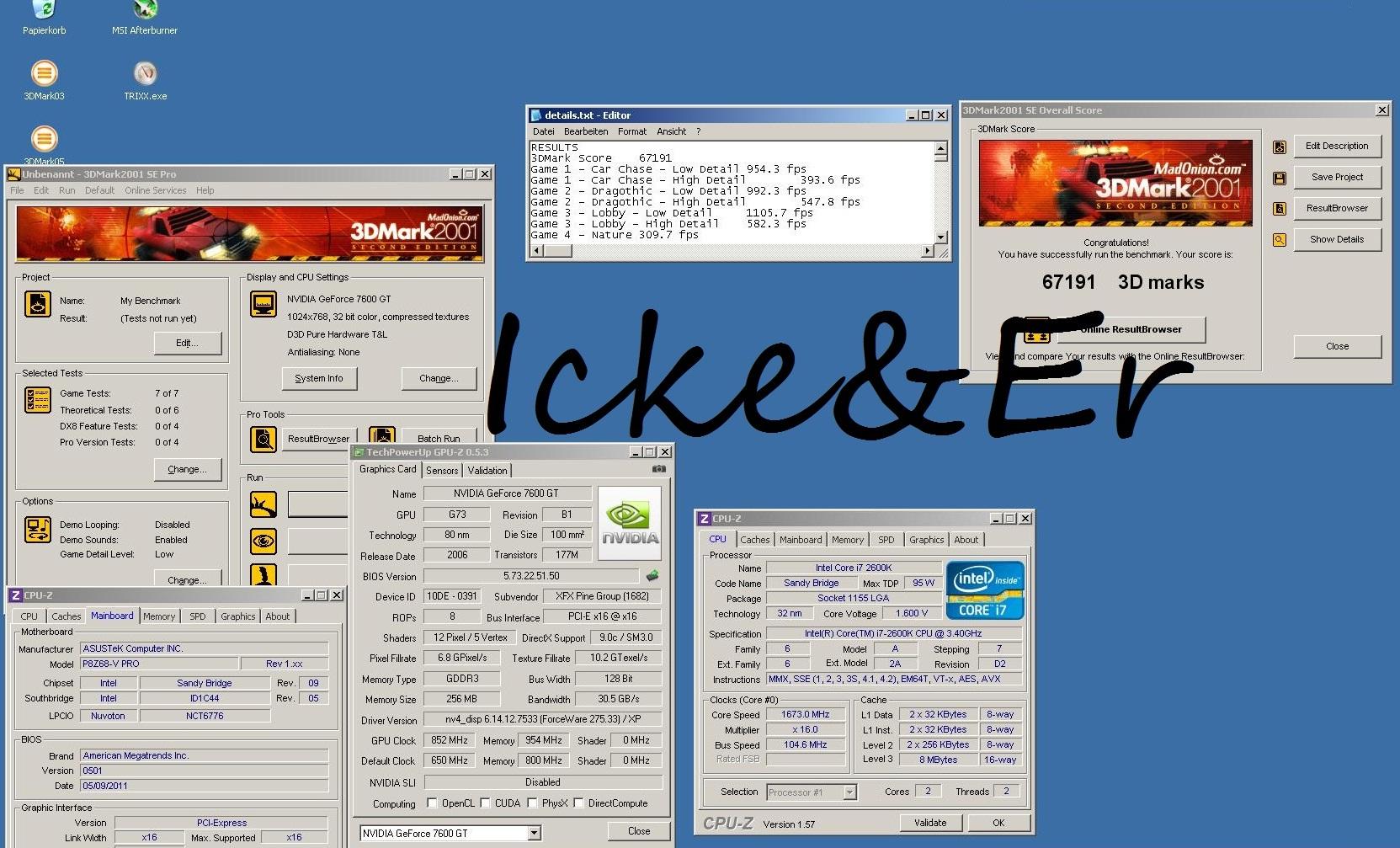Click the 3DMark2001 banner in main window
Viewport: 1400px width, 848px height.
(250, 233)
